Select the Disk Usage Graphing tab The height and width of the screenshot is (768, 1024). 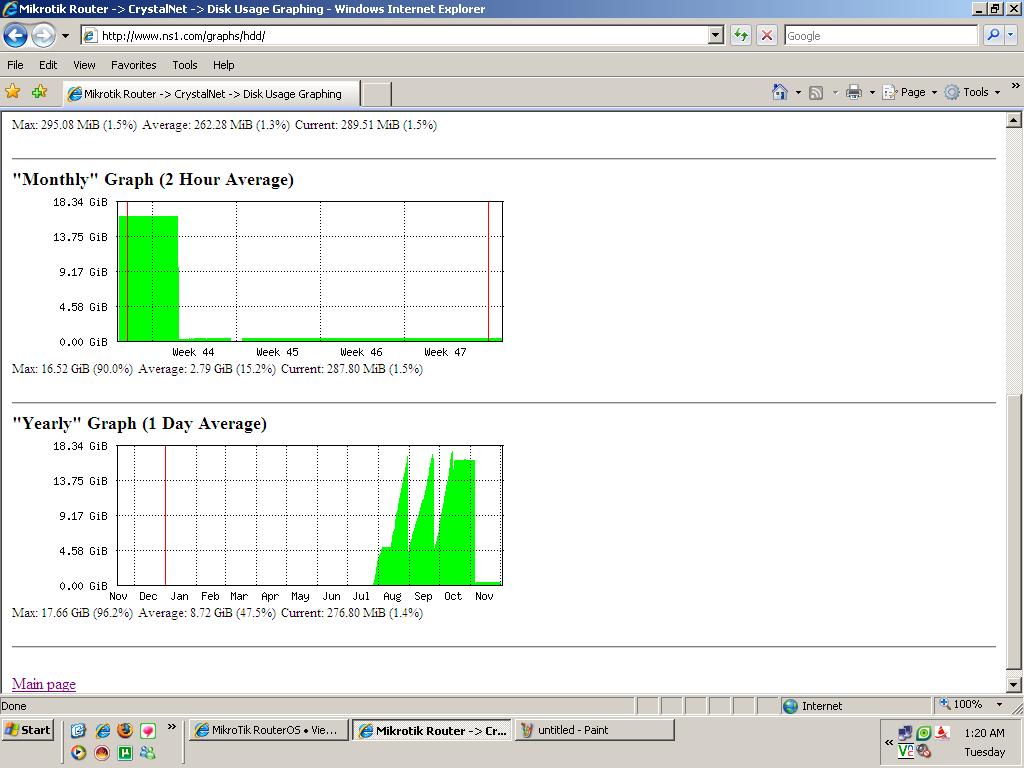(x=211, y=93)
